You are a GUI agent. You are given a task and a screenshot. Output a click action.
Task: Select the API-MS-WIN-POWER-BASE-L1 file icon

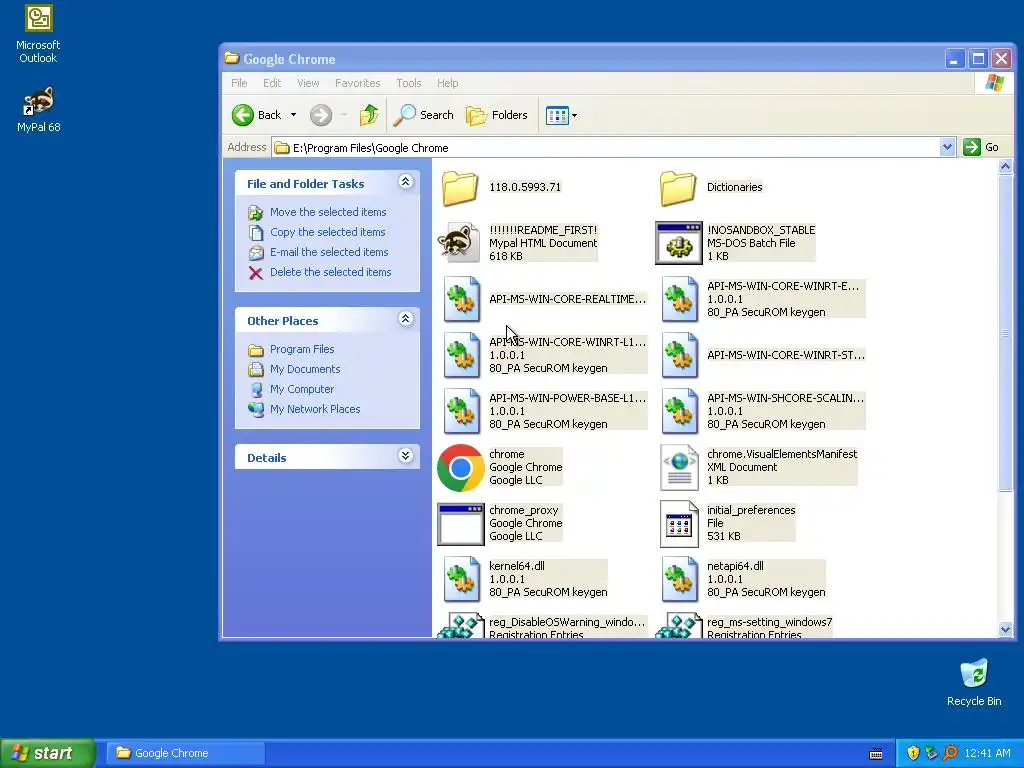[462, 411]
